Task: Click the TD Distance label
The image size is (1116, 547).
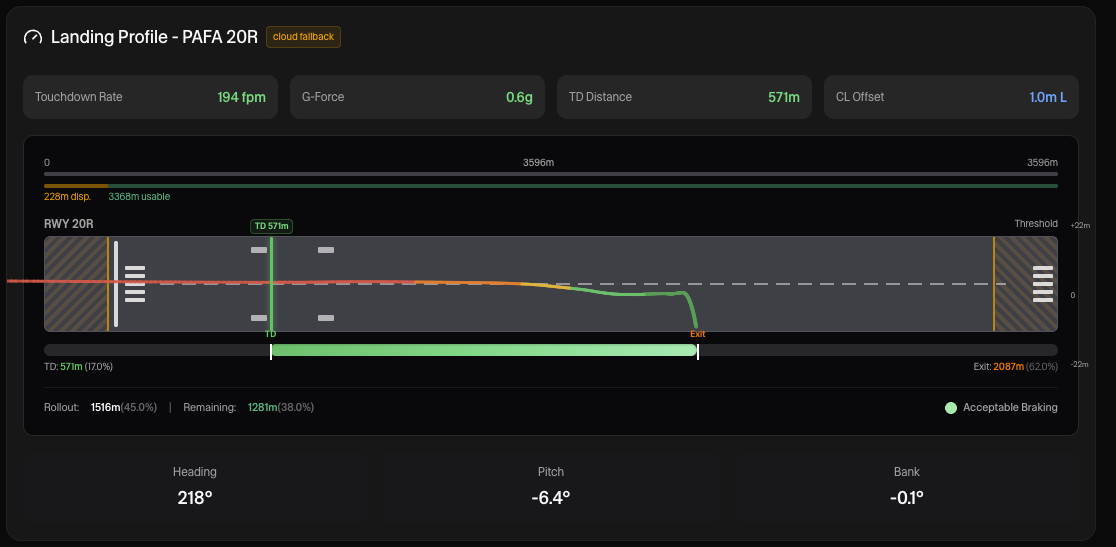Action: 600,97
